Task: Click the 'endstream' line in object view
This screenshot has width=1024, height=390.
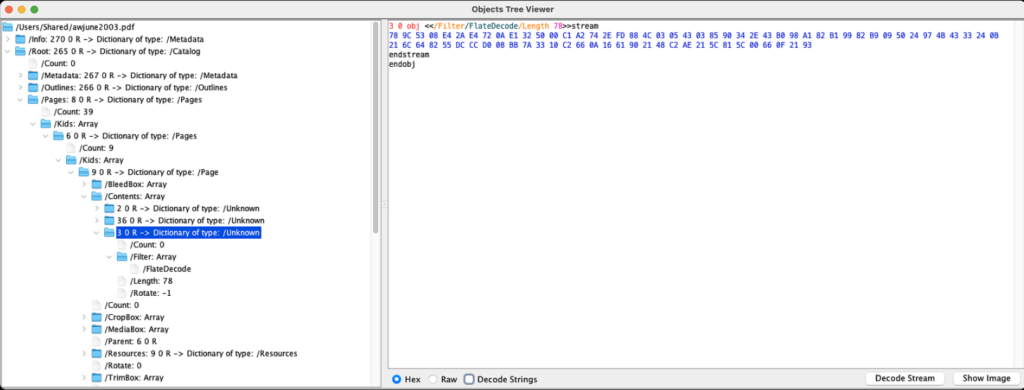Action: point(409,54)
